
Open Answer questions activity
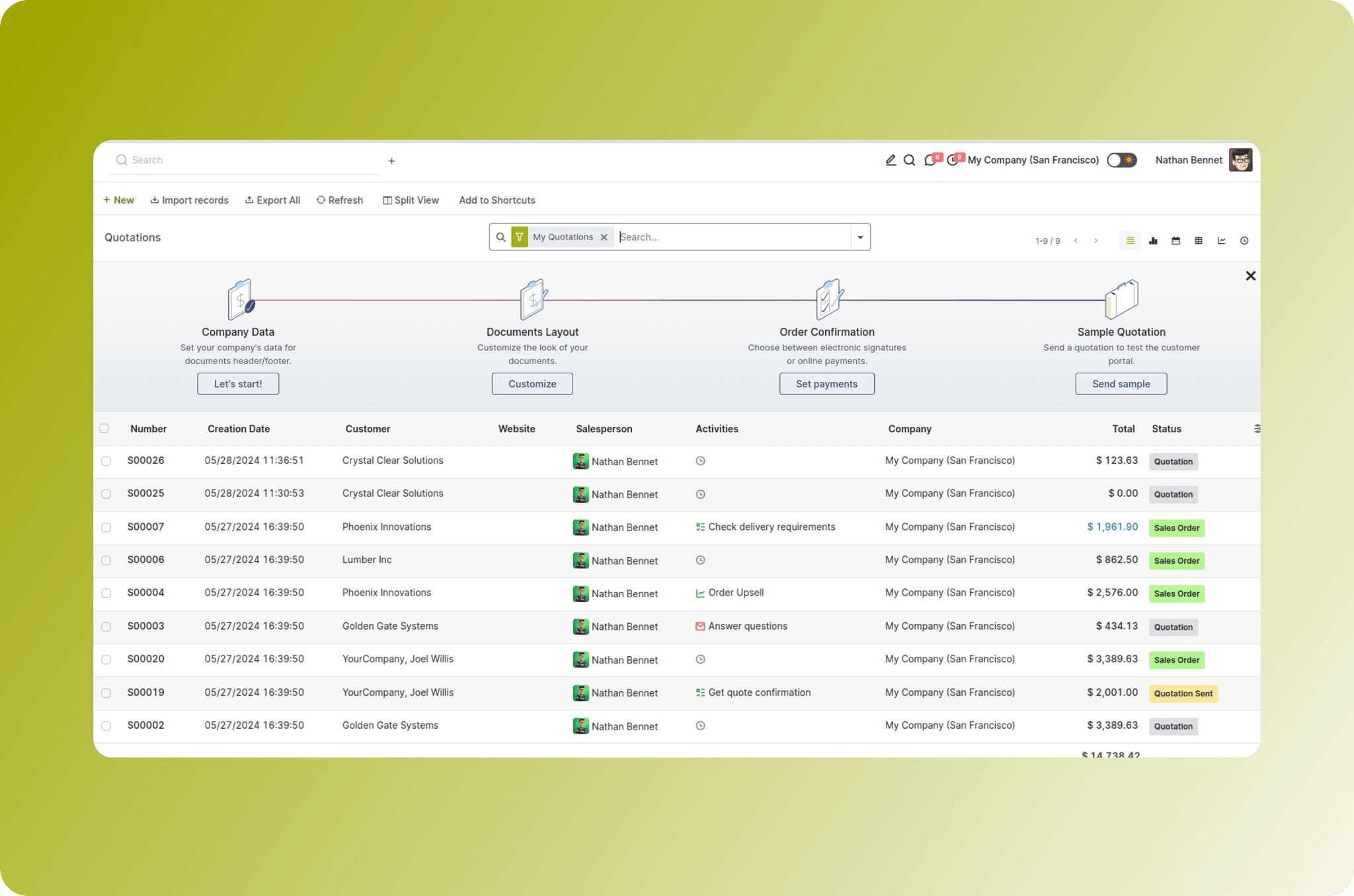coord(742,626)
